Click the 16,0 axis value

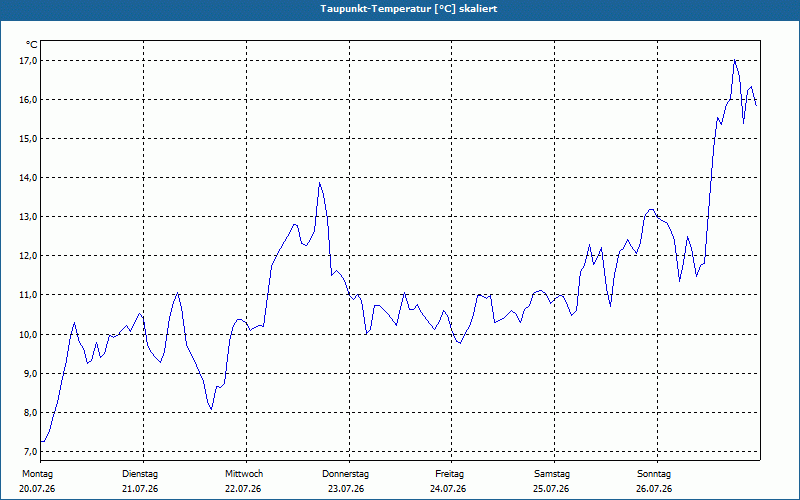tap(28, 99)
